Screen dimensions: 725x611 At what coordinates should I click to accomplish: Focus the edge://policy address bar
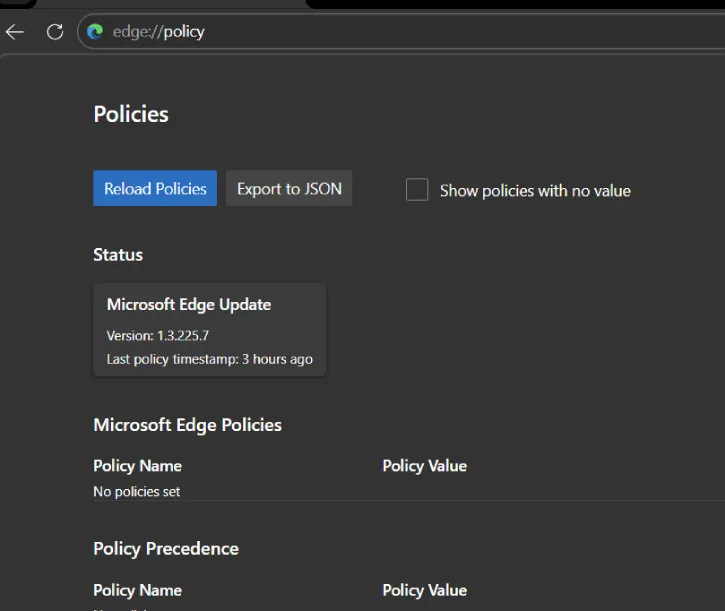pyautogui.click(x=401, y=31)
